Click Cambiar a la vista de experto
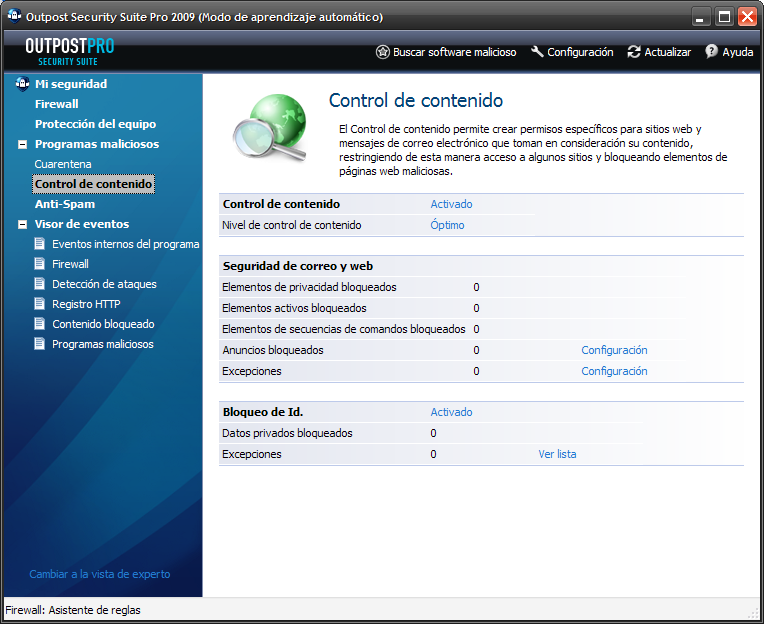 (100, 574)
